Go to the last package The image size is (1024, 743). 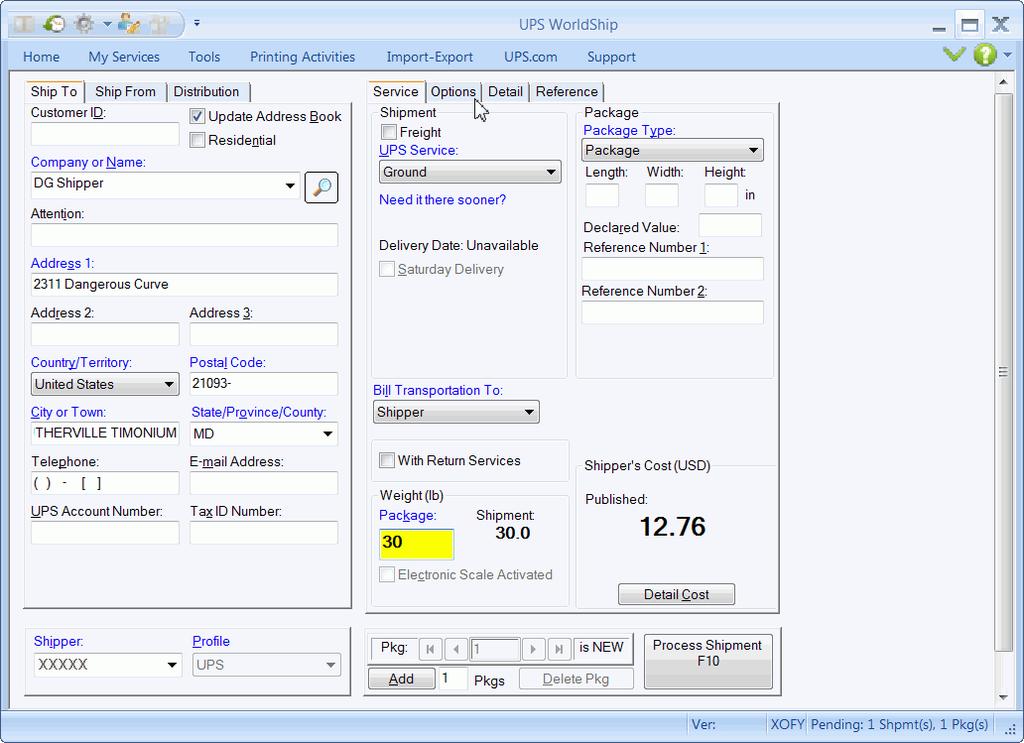(559, 649)
